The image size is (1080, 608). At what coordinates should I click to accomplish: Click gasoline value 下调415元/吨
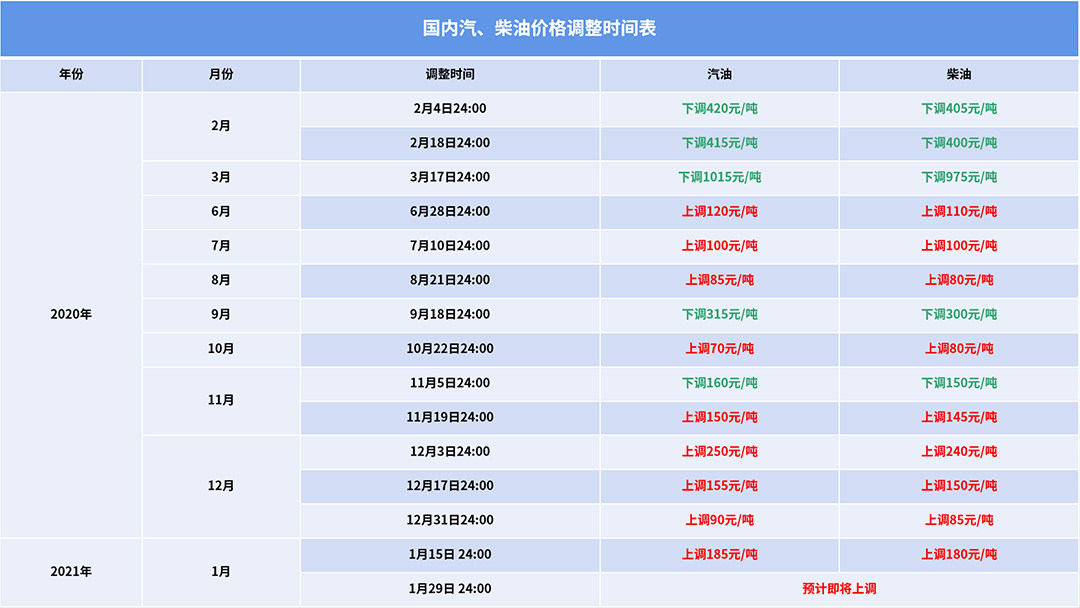(720, 143)
